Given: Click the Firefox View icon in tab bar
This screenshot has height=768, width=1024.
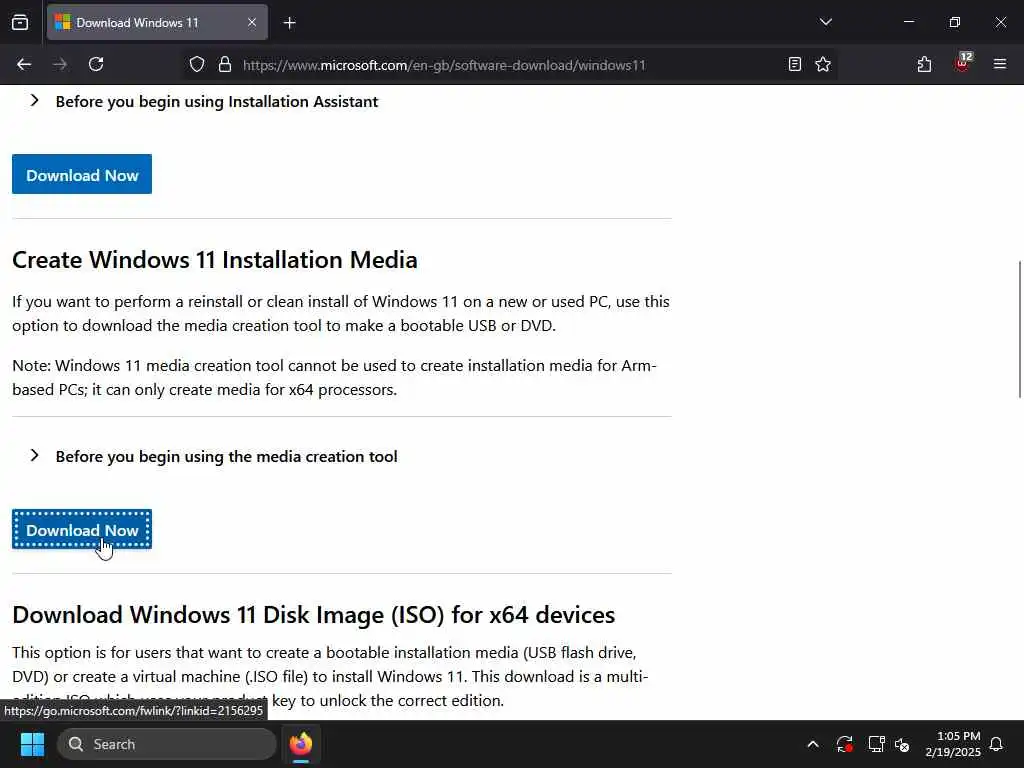Looking at the screenshot, I should pyautogui.click(x=20, y=22).
